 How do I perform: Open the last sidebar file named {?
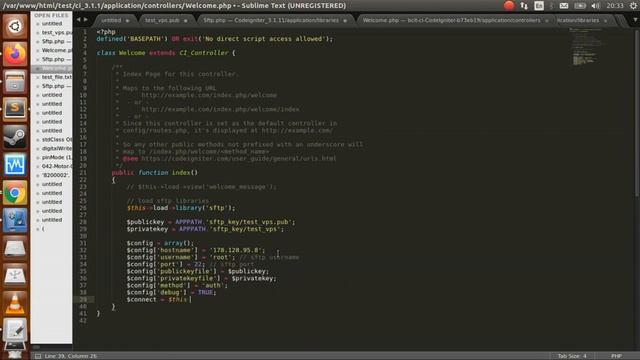click(43, 229)
